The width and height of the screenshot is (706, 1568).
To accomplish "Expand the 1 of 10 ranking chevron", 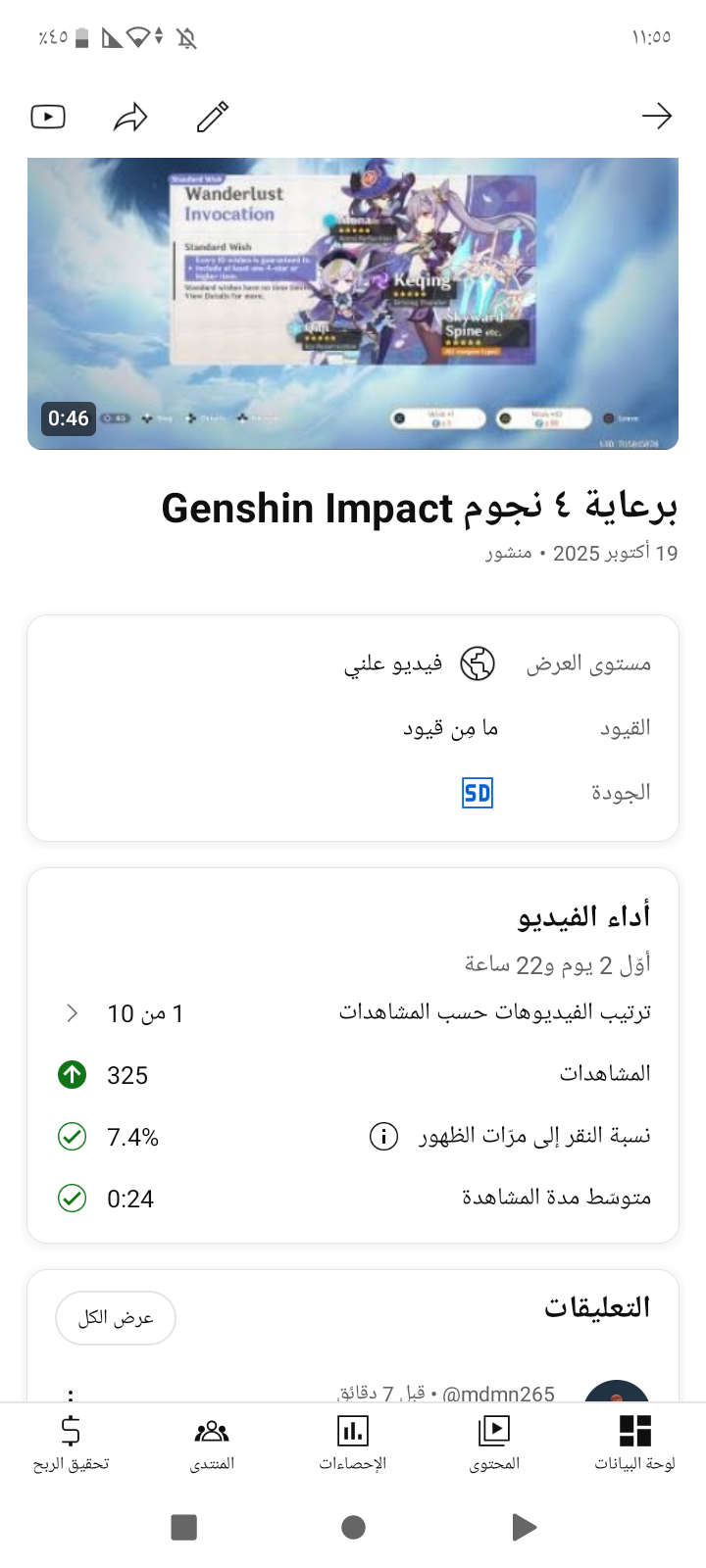I will (72, 1013).
